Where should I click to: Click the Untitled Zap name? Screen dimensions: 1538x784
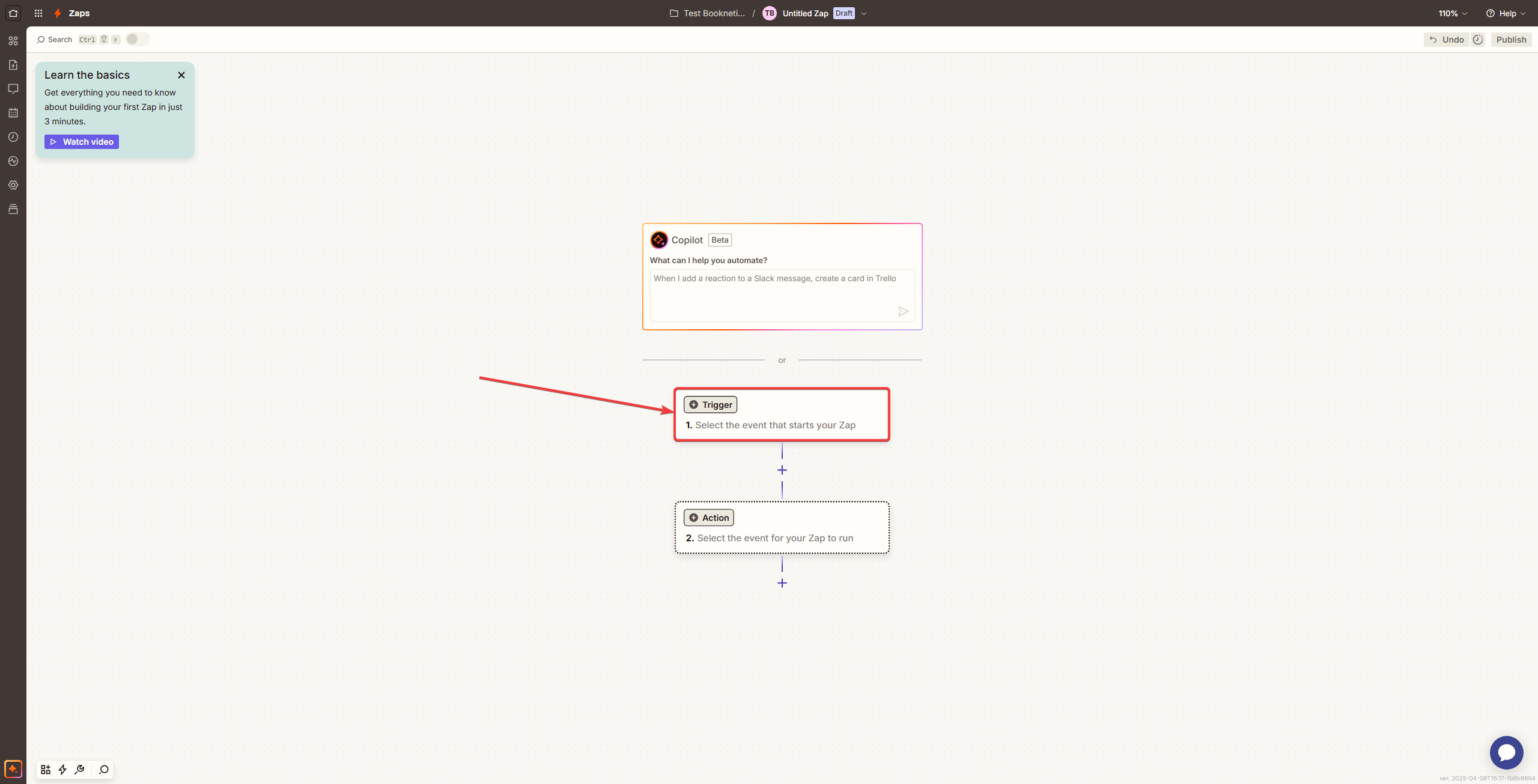point(805,13)
